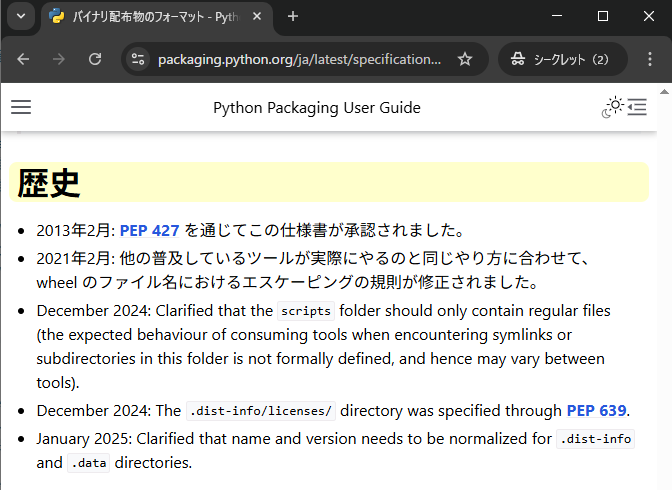
Task: Close the browser window
Action: (649, 16)
